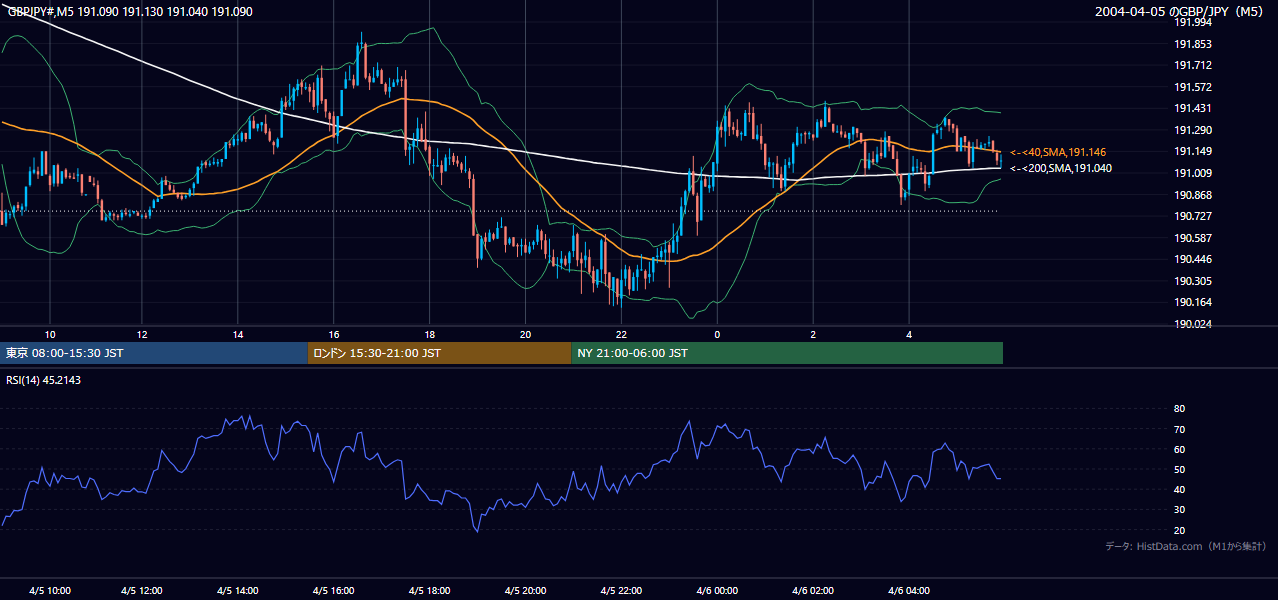Image resolution: width=1278 pixels, height=600 pixels.
Task: Click the 2004-04-05 GBP/JPY (M5) chart title
Action: [1181, 11]
